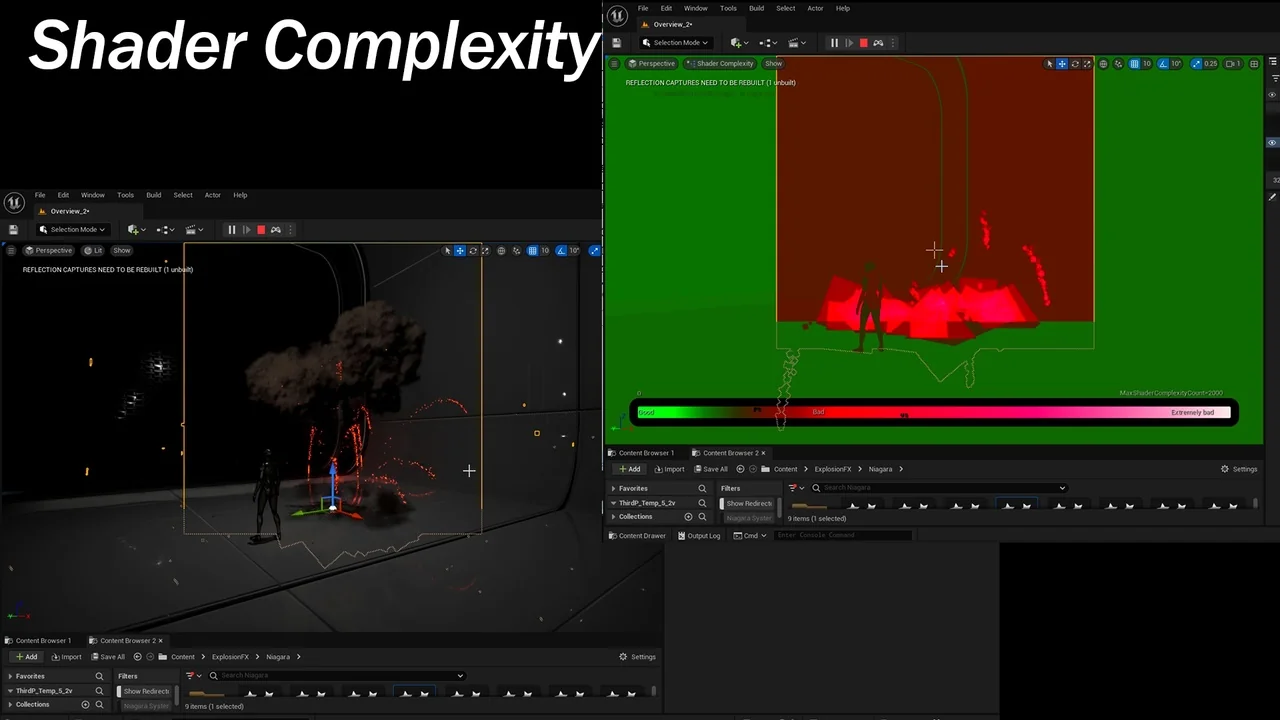Stop play session in the Shader Complexity editor
This screenshot has width=1280, height=720.
point(863,43)
